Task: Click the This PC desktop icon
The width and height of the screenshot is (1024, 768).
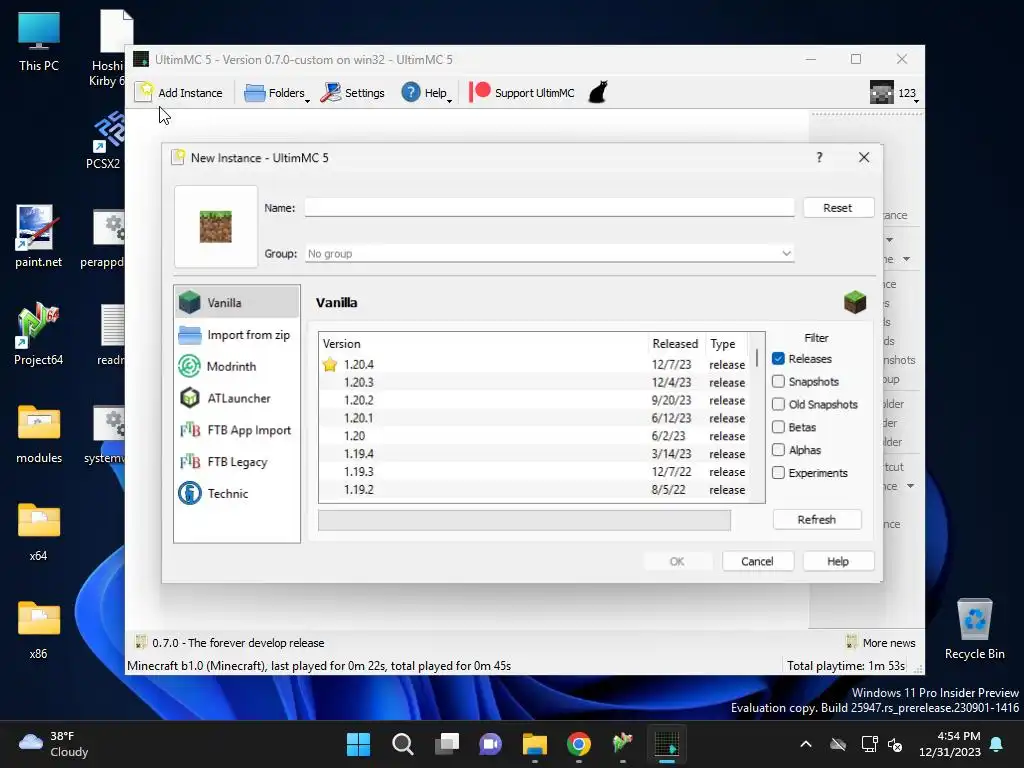Action: (39, 41)
